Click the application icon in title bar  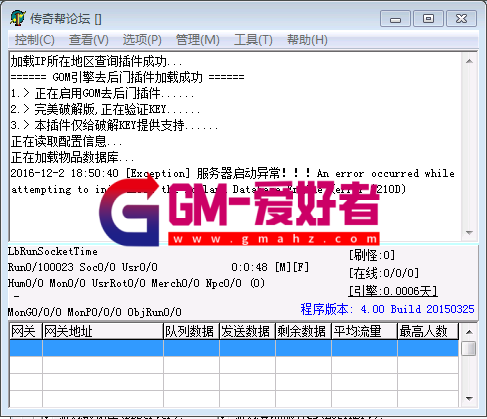[17, 18]
